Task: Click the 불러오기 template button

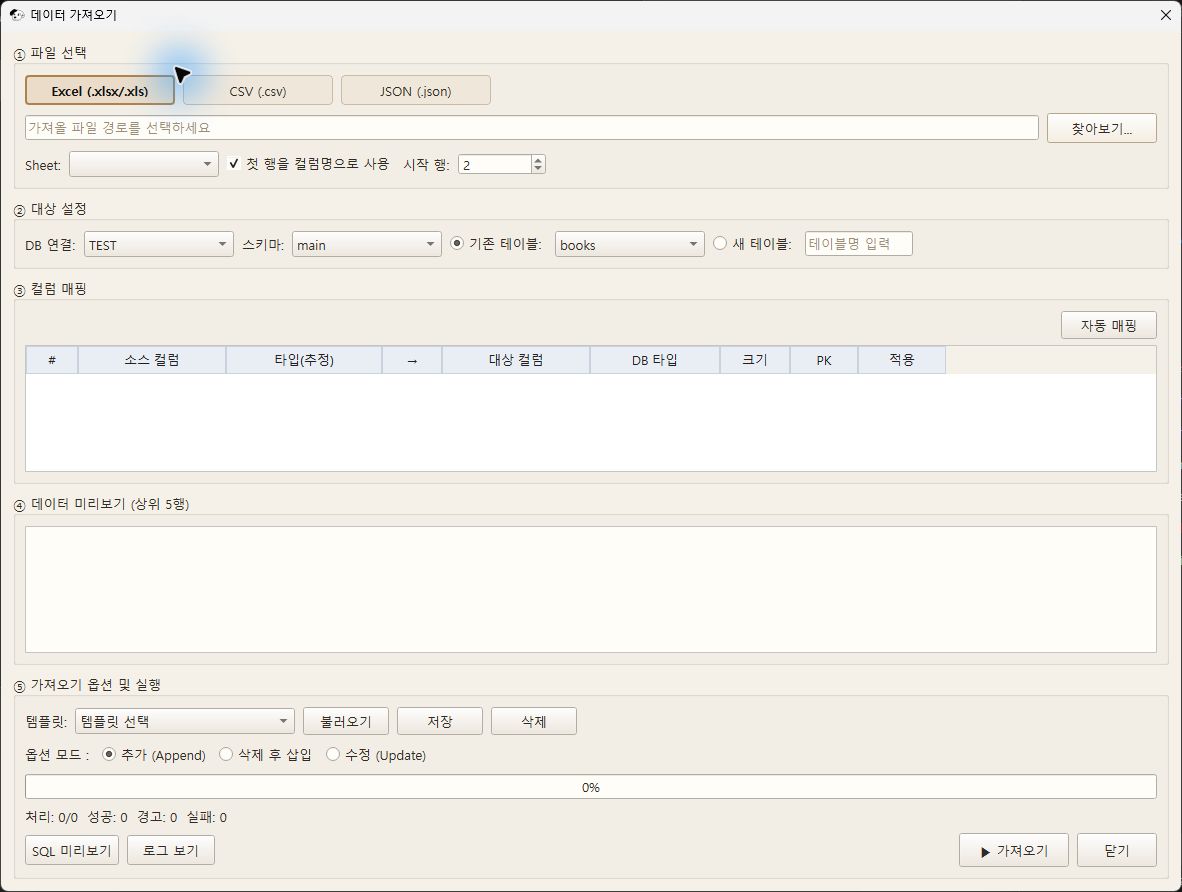Action: point(346,721)
